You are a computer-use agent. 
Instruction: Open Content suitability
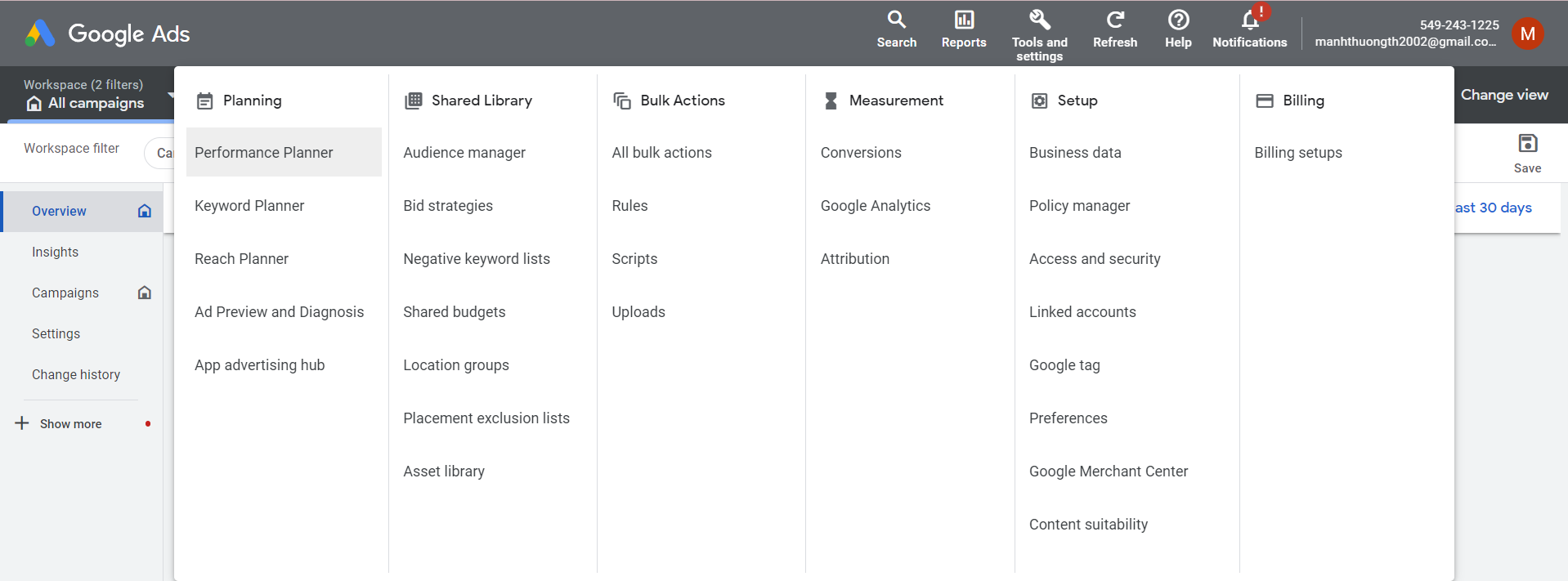point(1088,525)
